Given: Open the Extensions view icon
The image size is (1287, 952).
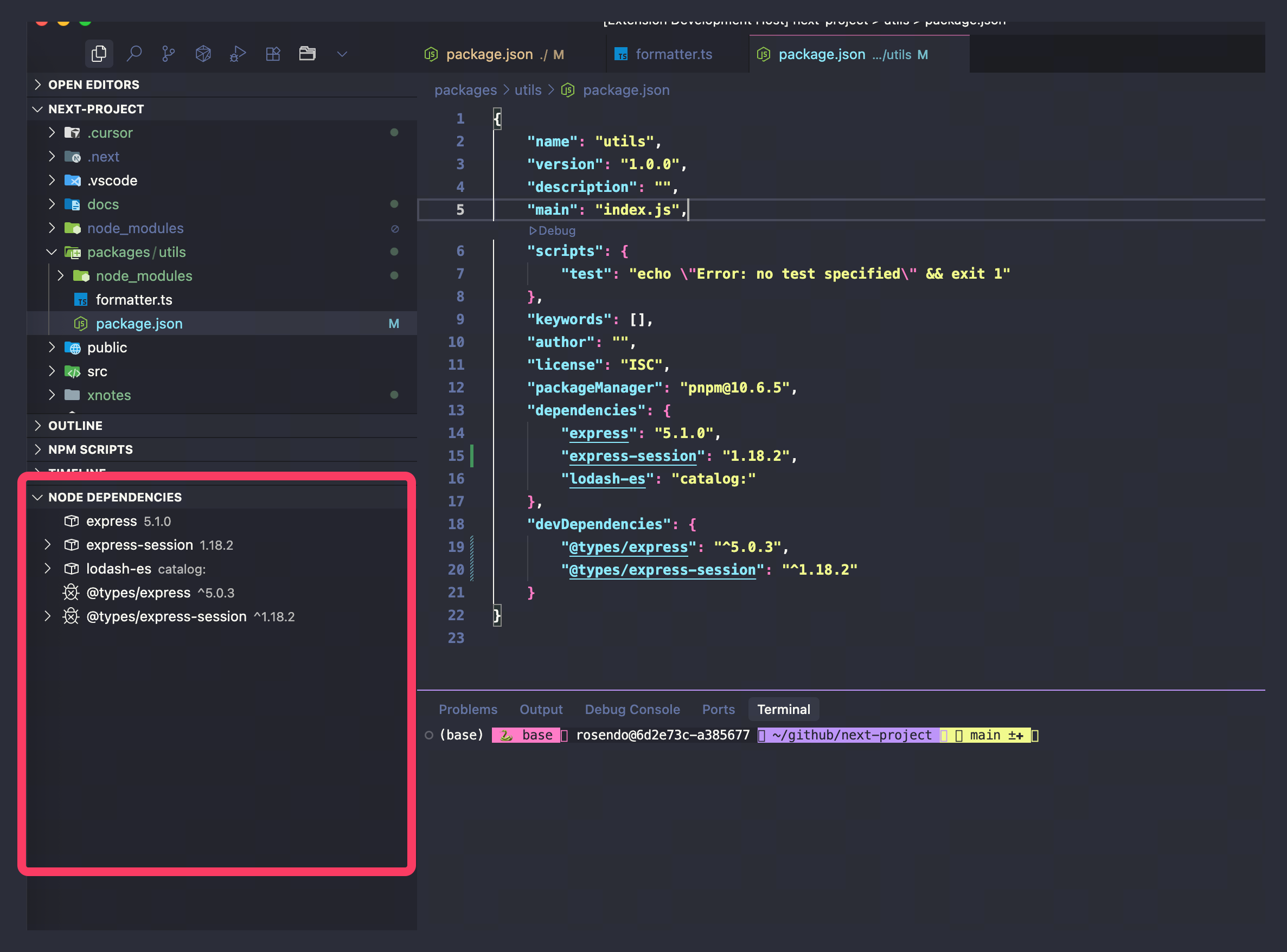Looking at the screenshot, I should click(x=273, y=54).
